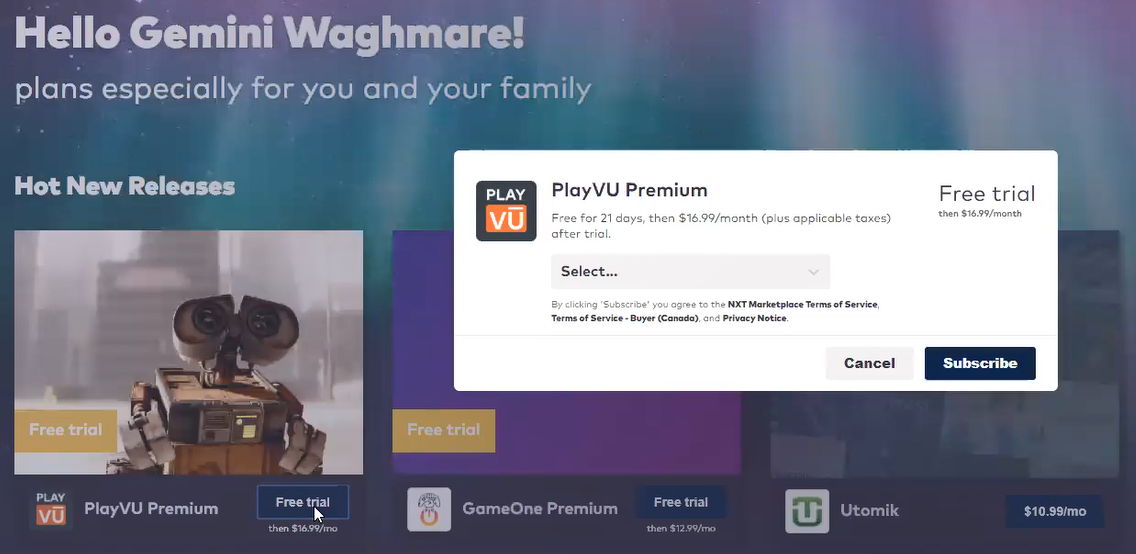Click the yellow Free trial badge on WALL-E image
This screenshot has width=1136, height=554.
pos(66,430)
